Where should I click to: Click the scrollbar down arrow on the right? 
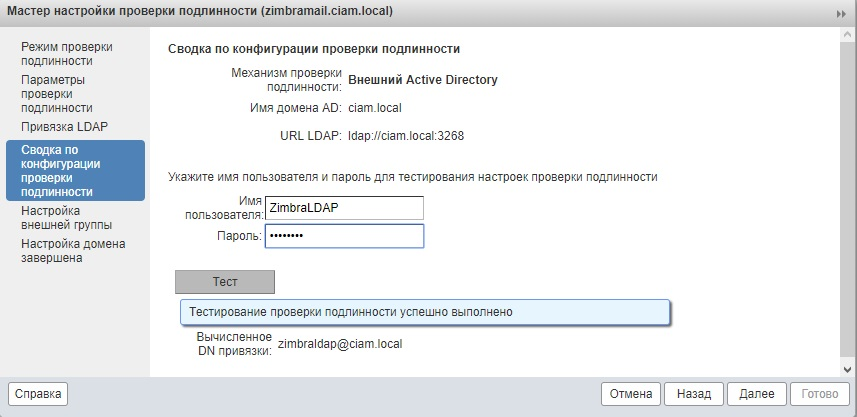tap(849, 368)
